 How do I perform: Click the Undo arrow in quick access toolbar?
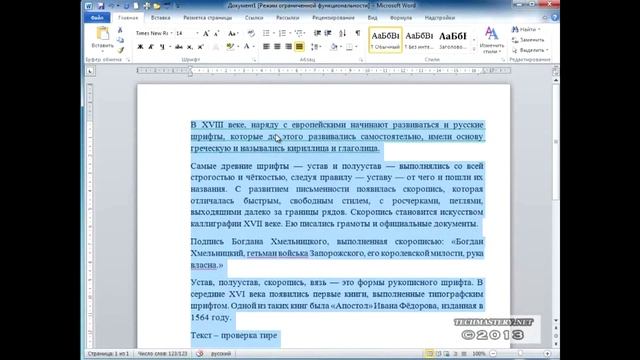tap(111, 6)
